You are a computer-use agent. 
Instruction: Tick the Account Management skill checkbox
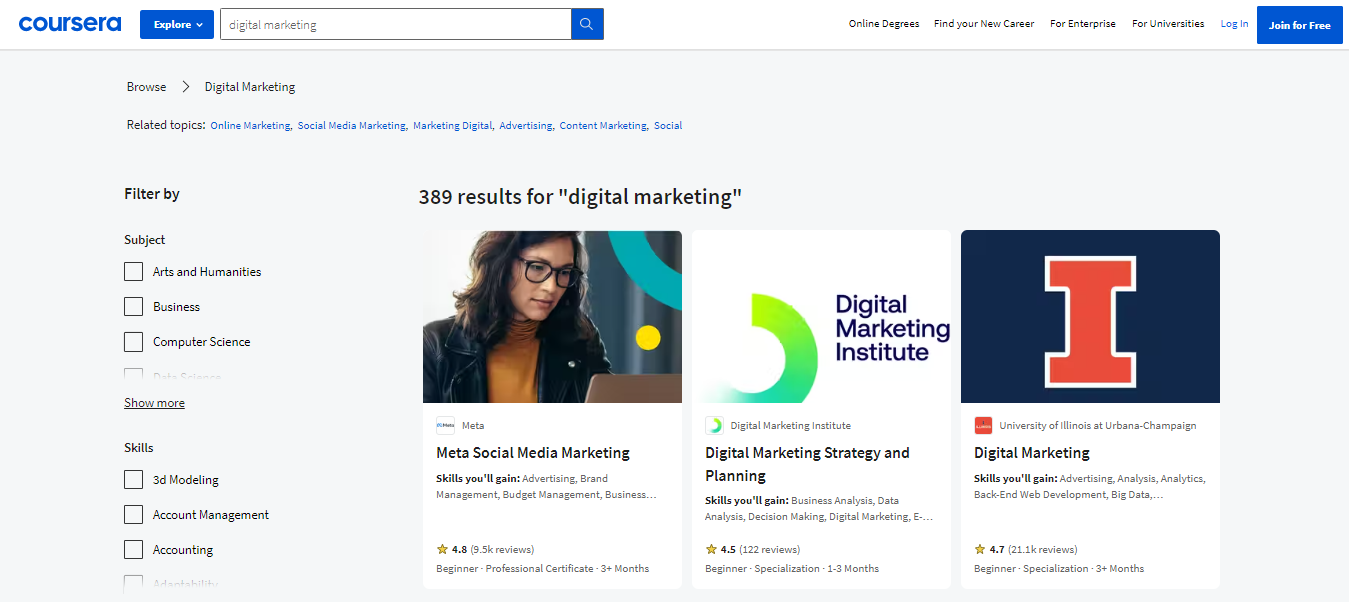tap(134, 515)
